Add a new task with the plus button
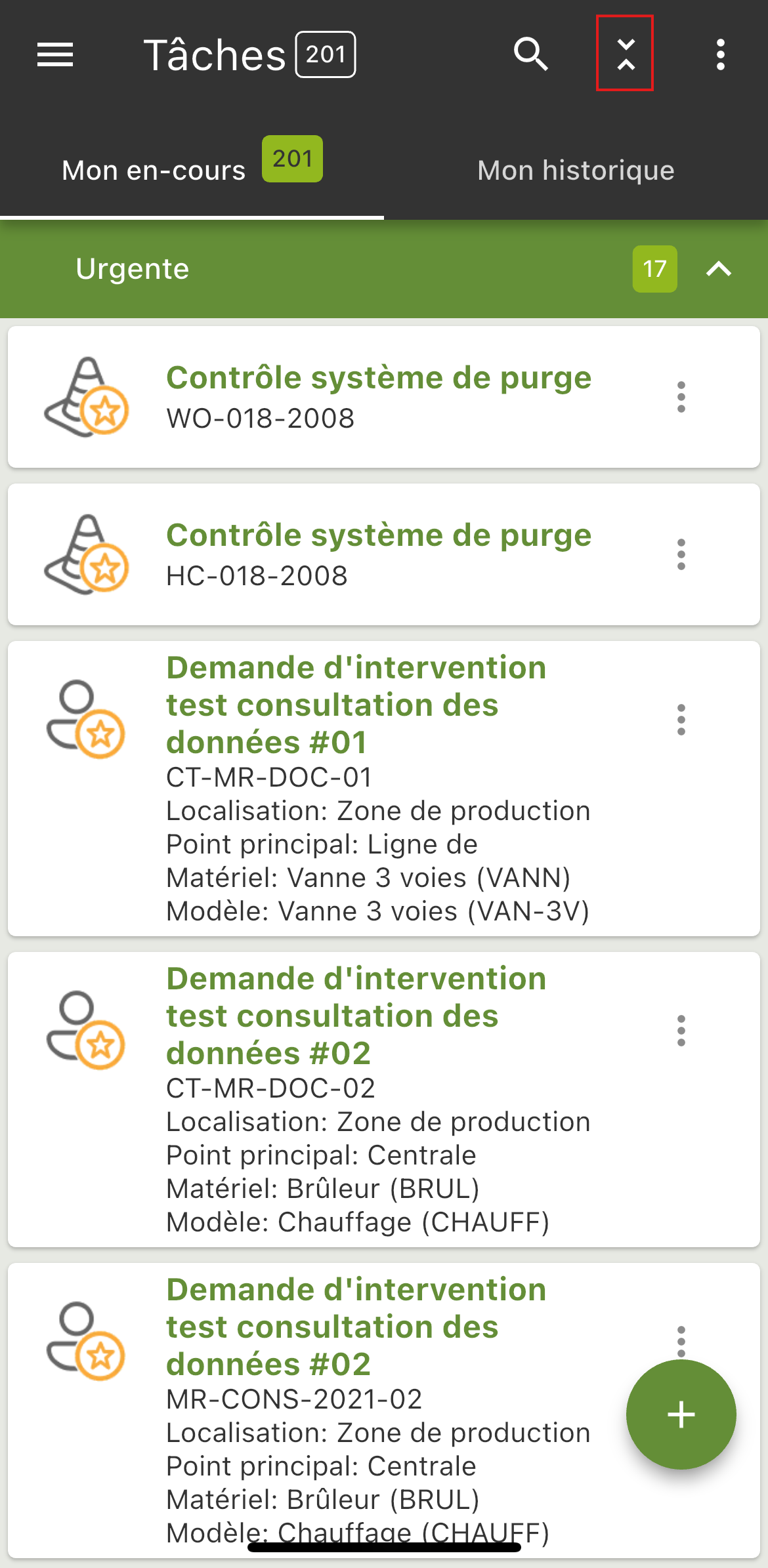 681,1414
